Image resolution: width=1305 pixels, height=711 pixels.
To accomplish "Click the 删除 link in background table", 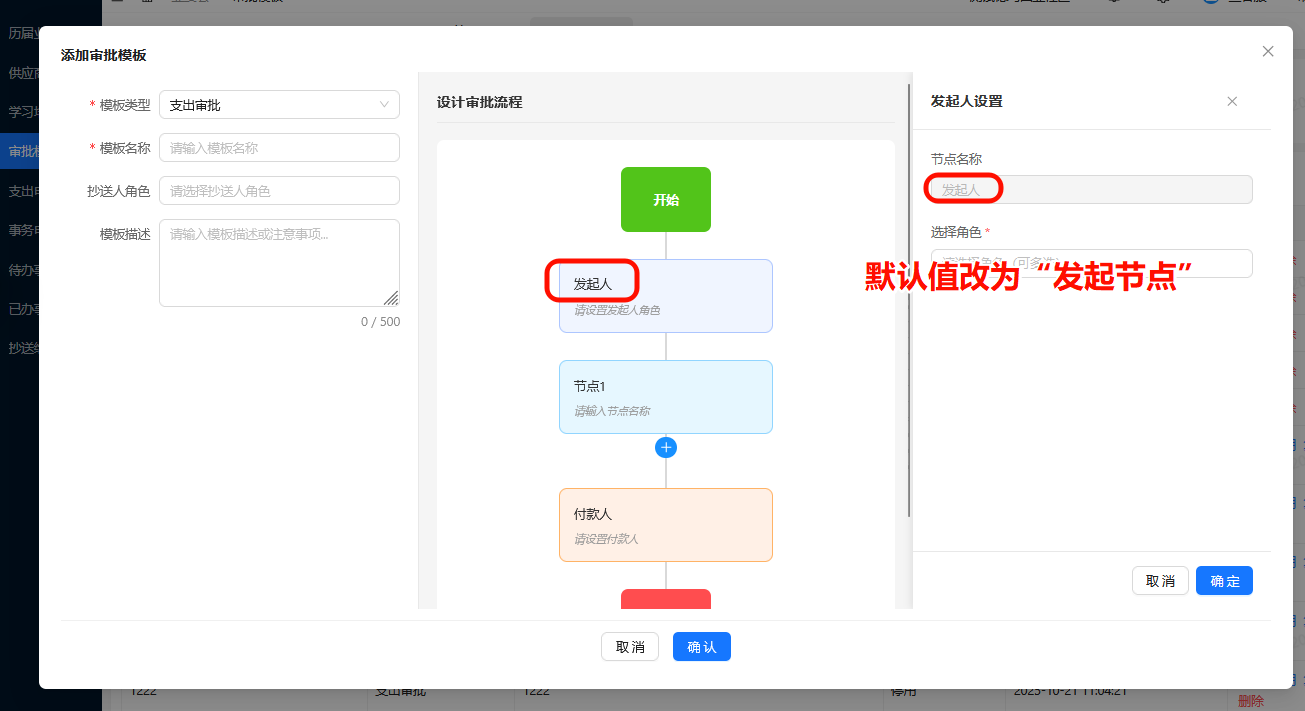I will tap(1251, 701).
